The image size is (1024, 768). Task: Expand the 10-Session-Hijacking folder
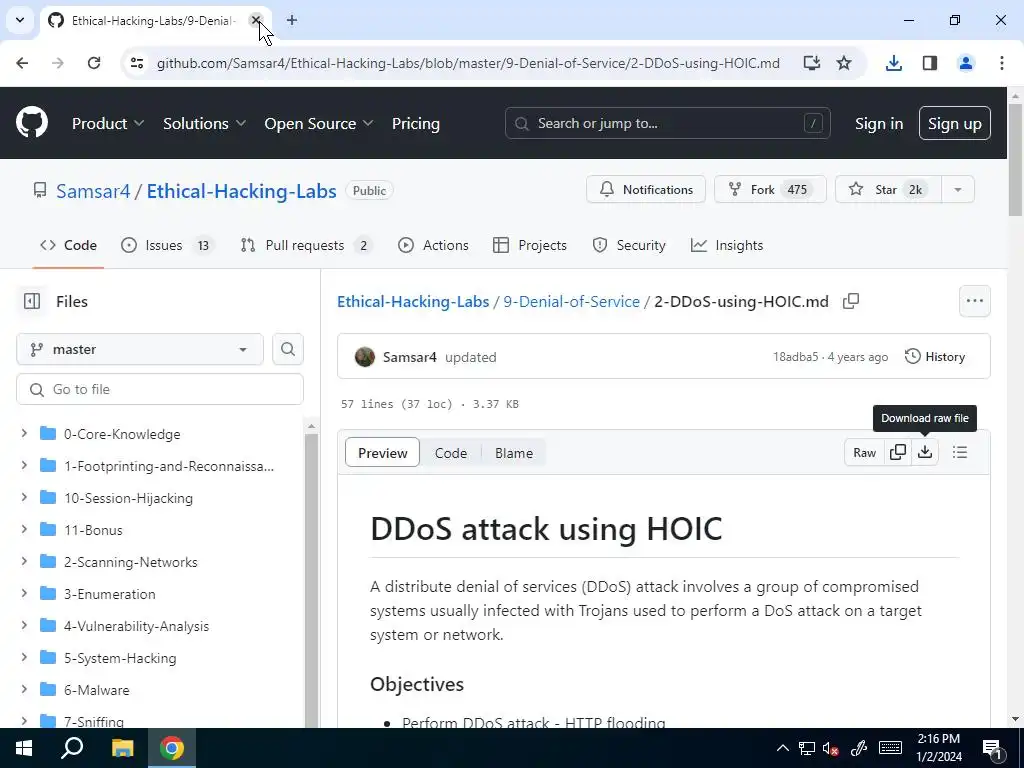tap(24, 498)
